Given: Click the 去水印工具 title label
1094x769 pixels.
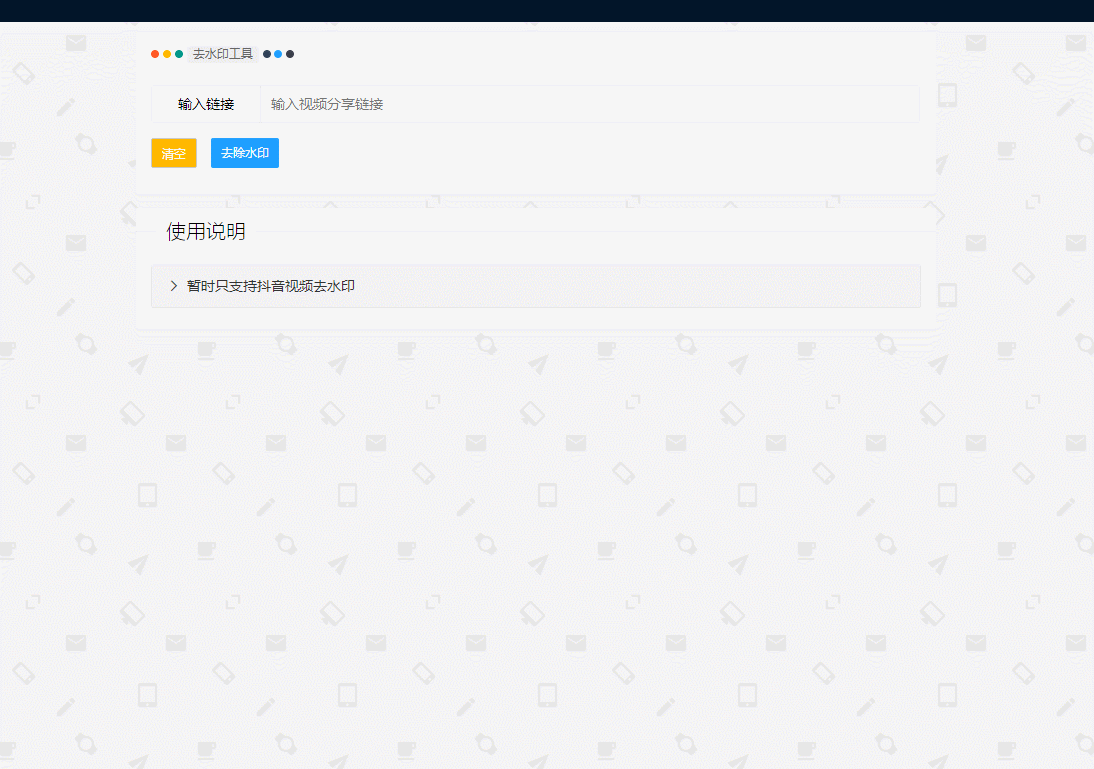Looking at the screenshot, I should coord(223,54).
